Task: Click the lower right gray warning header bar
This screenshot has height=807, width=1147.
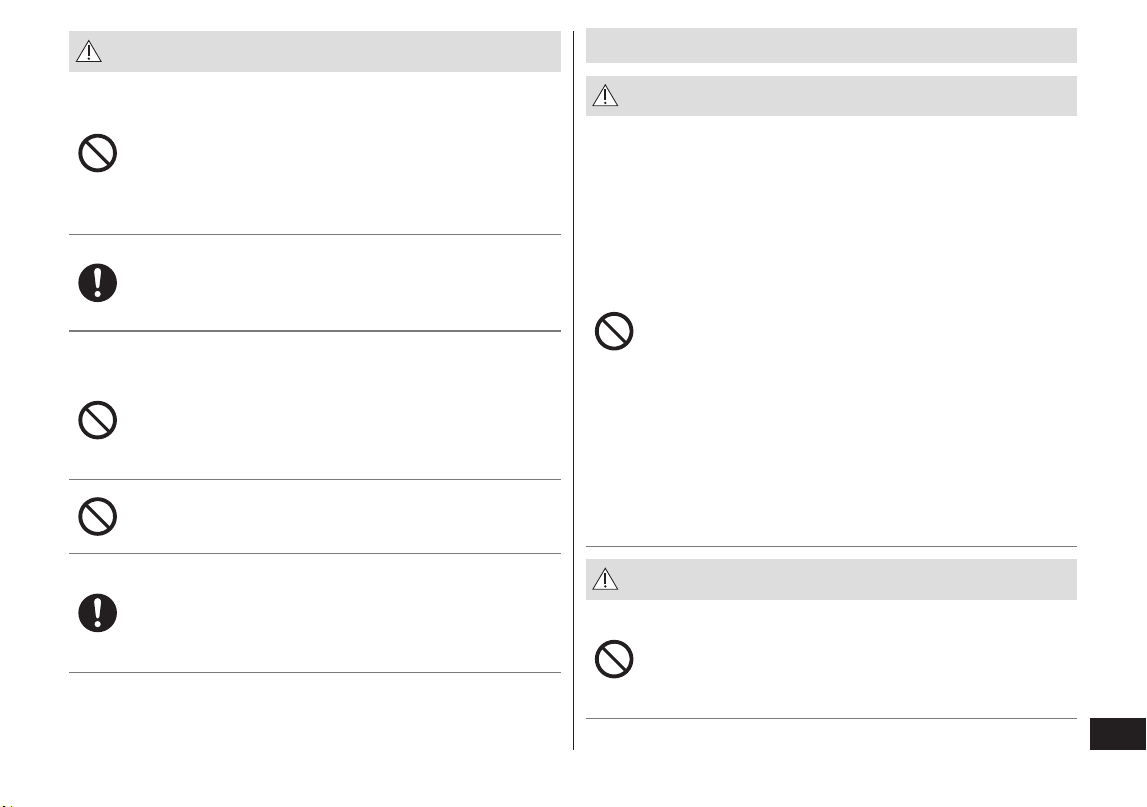Action: click(x=831, y=579)
